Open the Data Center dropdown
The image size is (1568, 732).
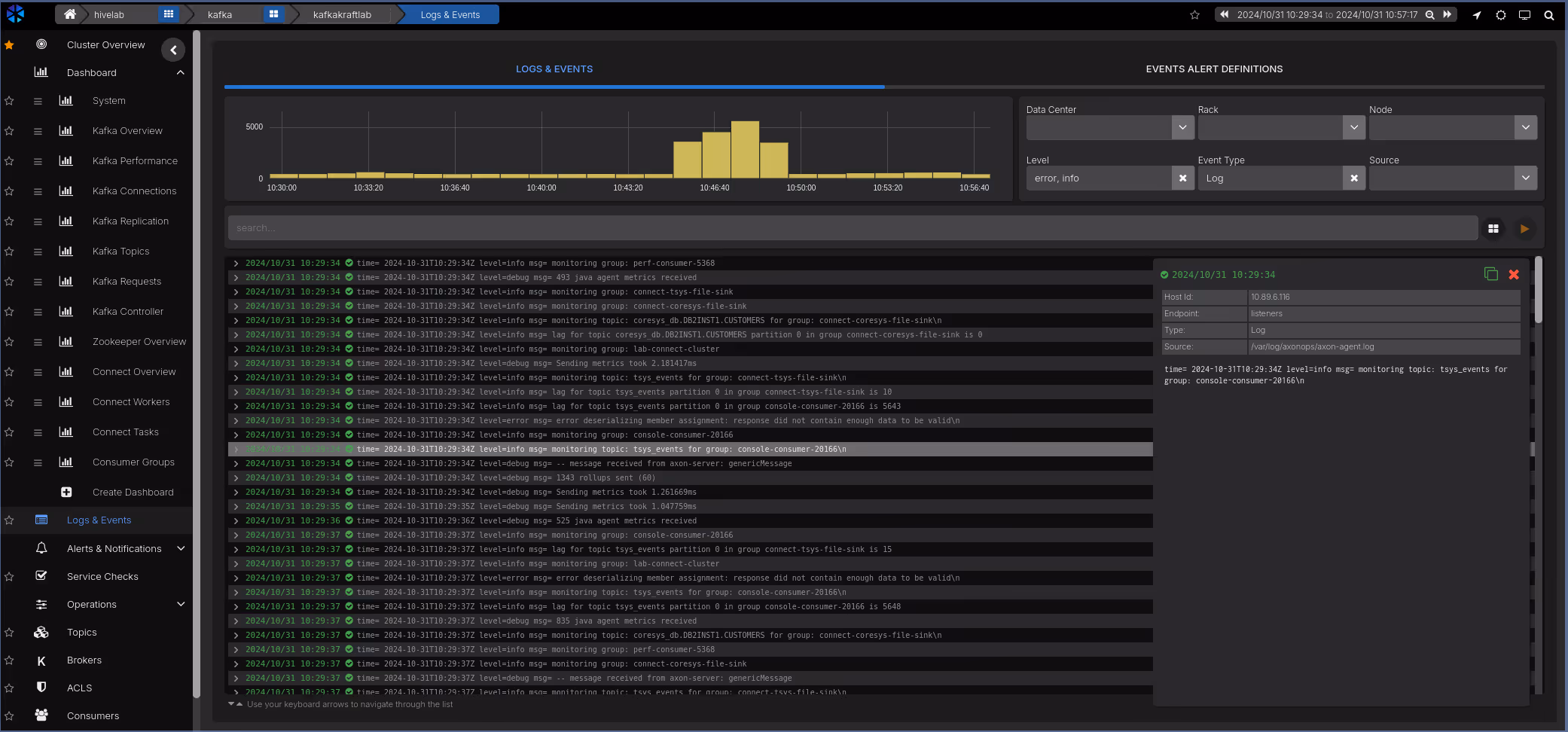coord(1182,127)
